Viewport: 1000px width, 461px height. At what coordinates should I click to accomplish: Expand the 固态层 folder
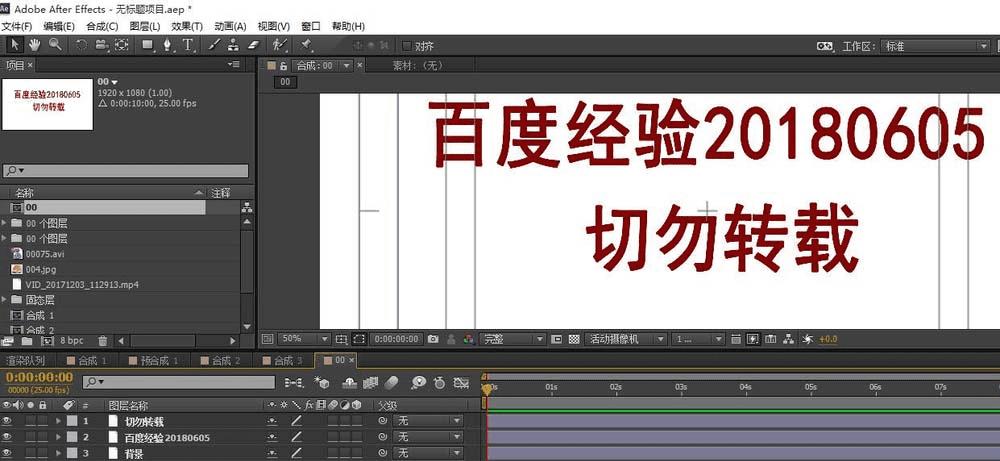coord(4,299)
